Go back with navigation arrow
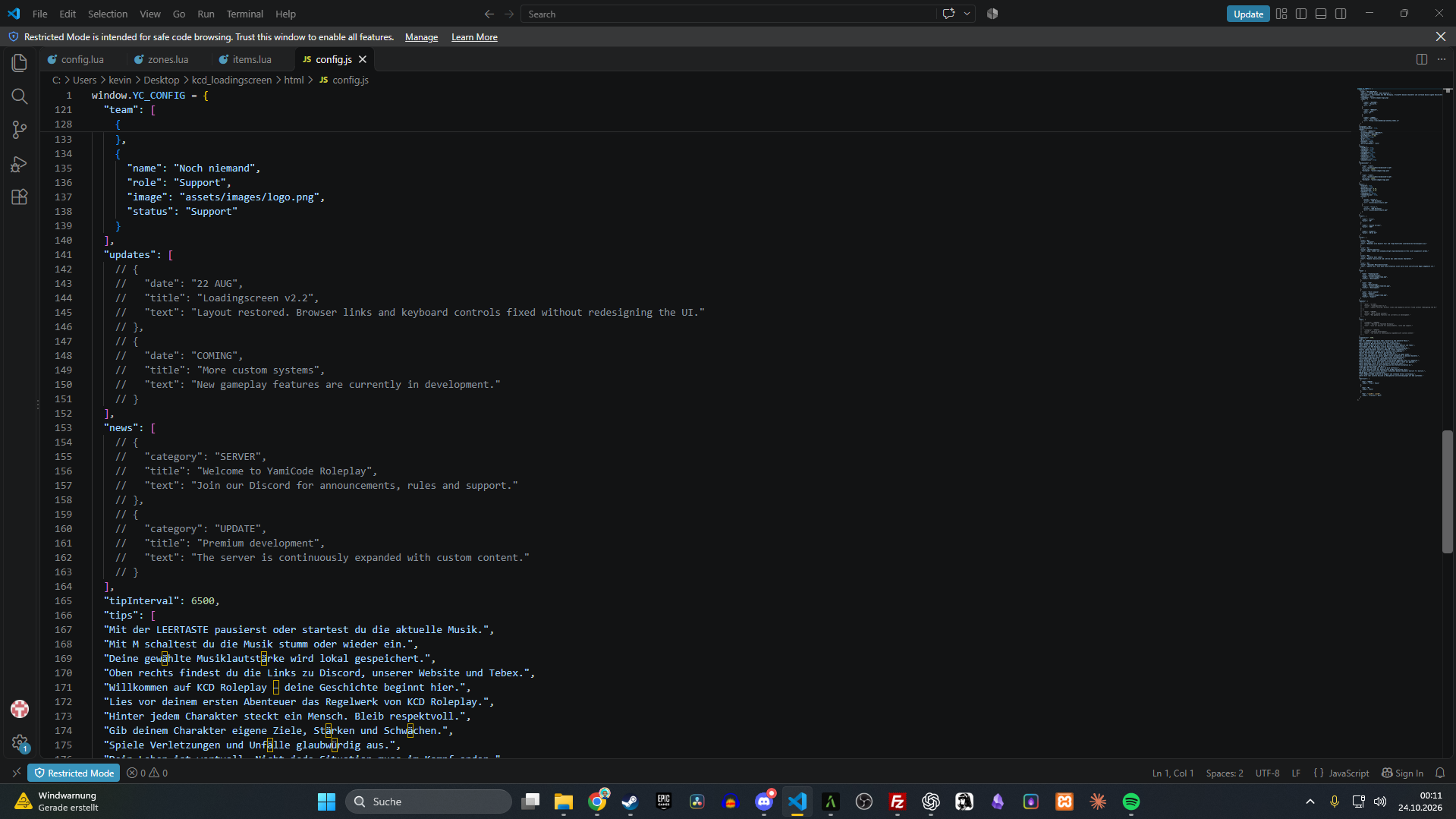 pos(489,14)
